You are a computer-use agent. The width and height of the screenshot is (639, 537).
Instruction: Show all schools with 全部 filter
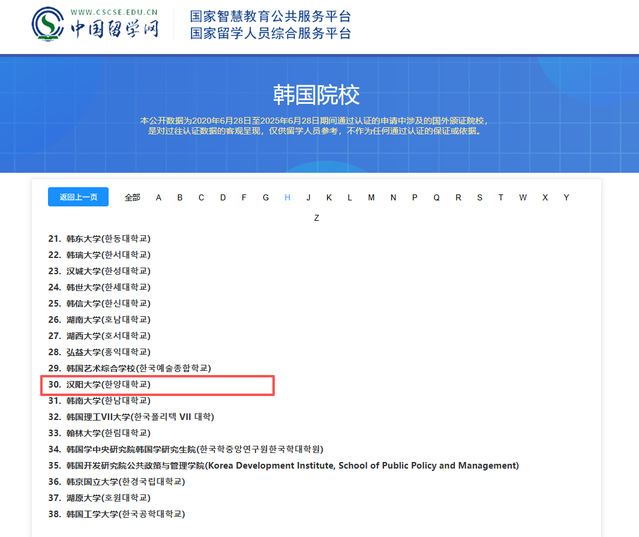tap(132, 198)
